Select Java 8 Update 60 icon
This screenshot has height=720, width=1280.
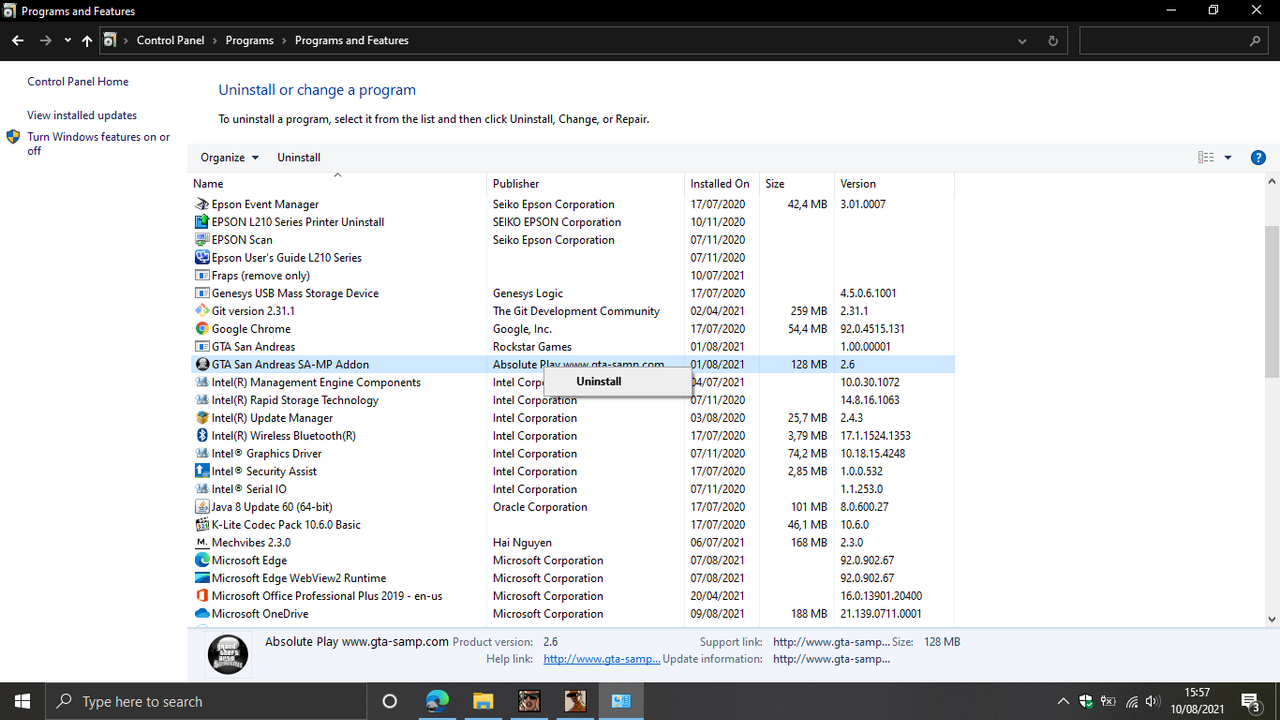[202, 507]
